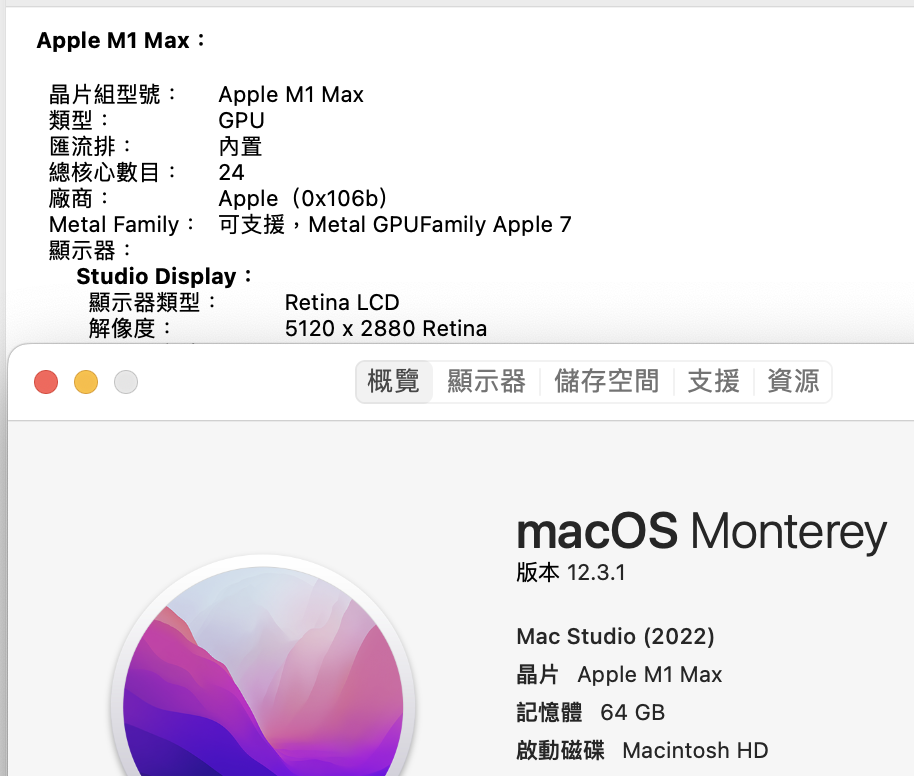Image resolution: width=914 pixels, height=776 pixels.
Task: Click the 總核心數目 value 24
Action: point(231,172)
